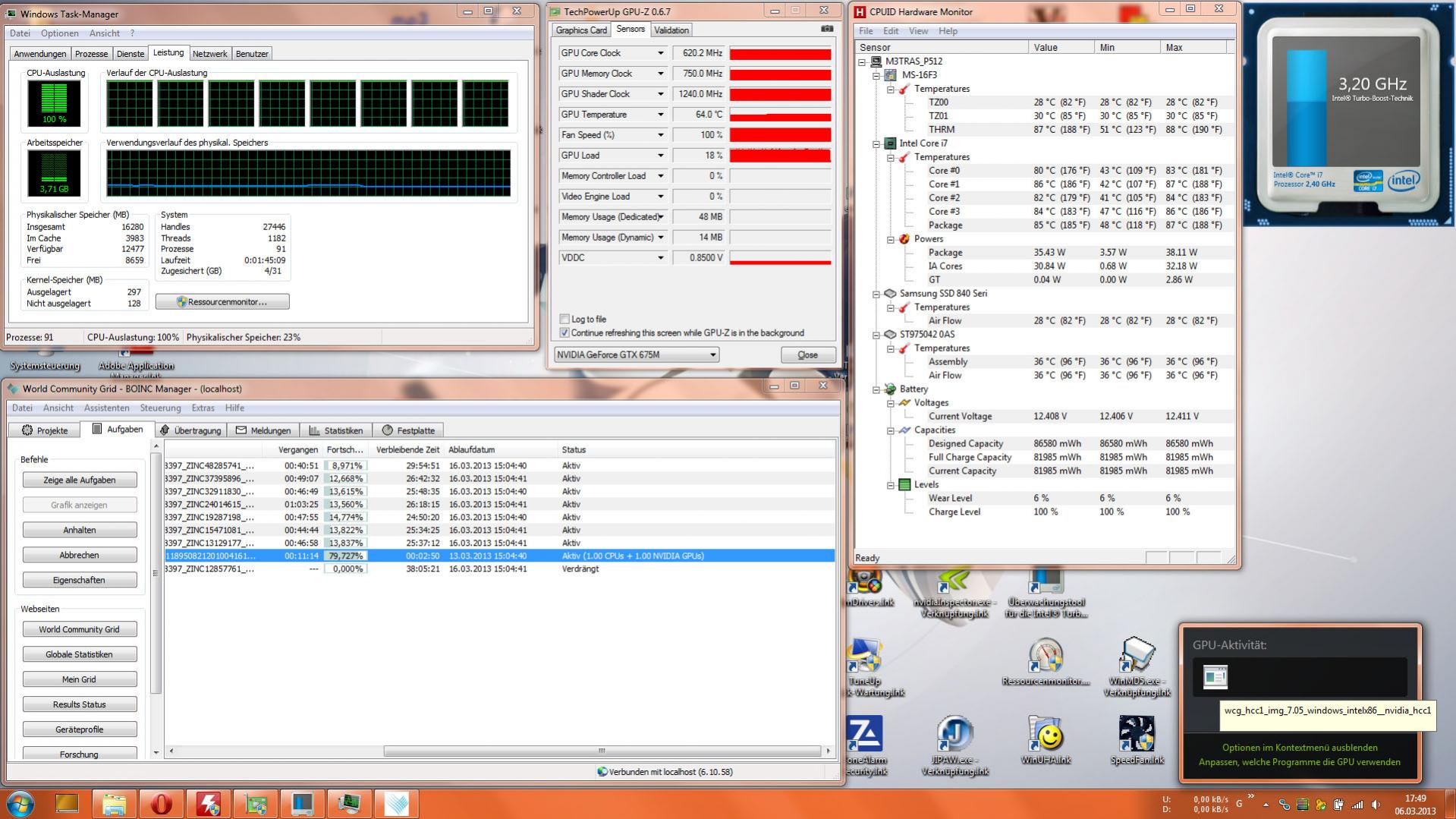Screen dimensions: 1456x819
Task: Open ZoneAlarm Security desktop shortcut
Action: pos(865,745)
